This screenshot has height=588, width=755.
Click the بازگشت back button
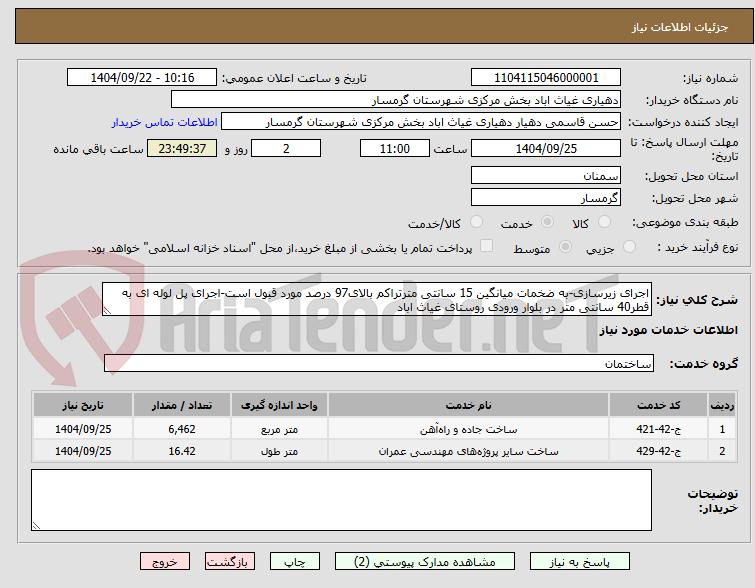230,562
